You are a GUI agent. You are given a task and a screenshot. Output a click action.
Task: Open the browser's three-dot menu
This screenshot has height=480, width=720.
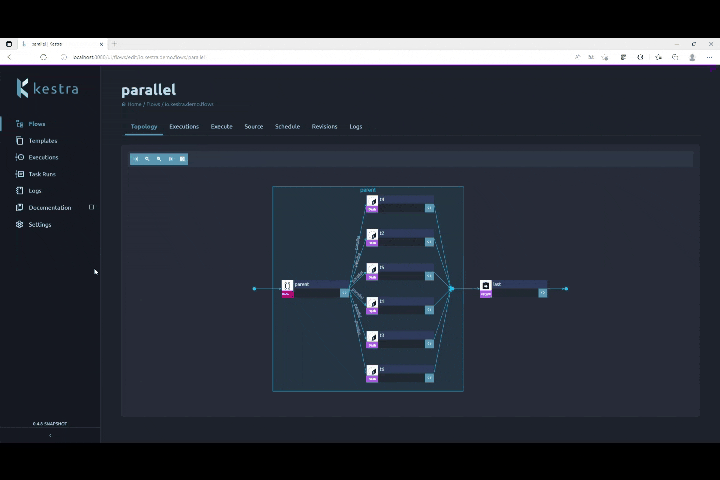[x=709, y=57]
